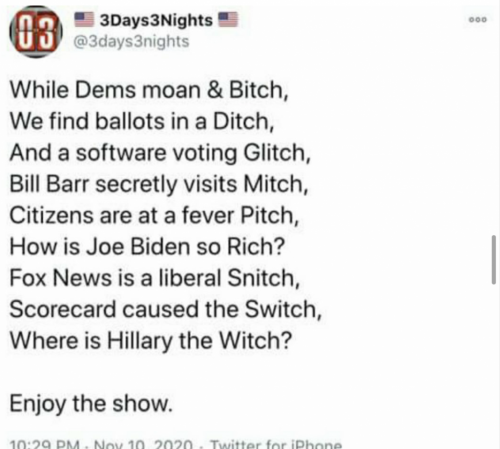The image size is (500, 449).
Task: Click the flag emoji before the display name
Action: click(x=84, y=19)
